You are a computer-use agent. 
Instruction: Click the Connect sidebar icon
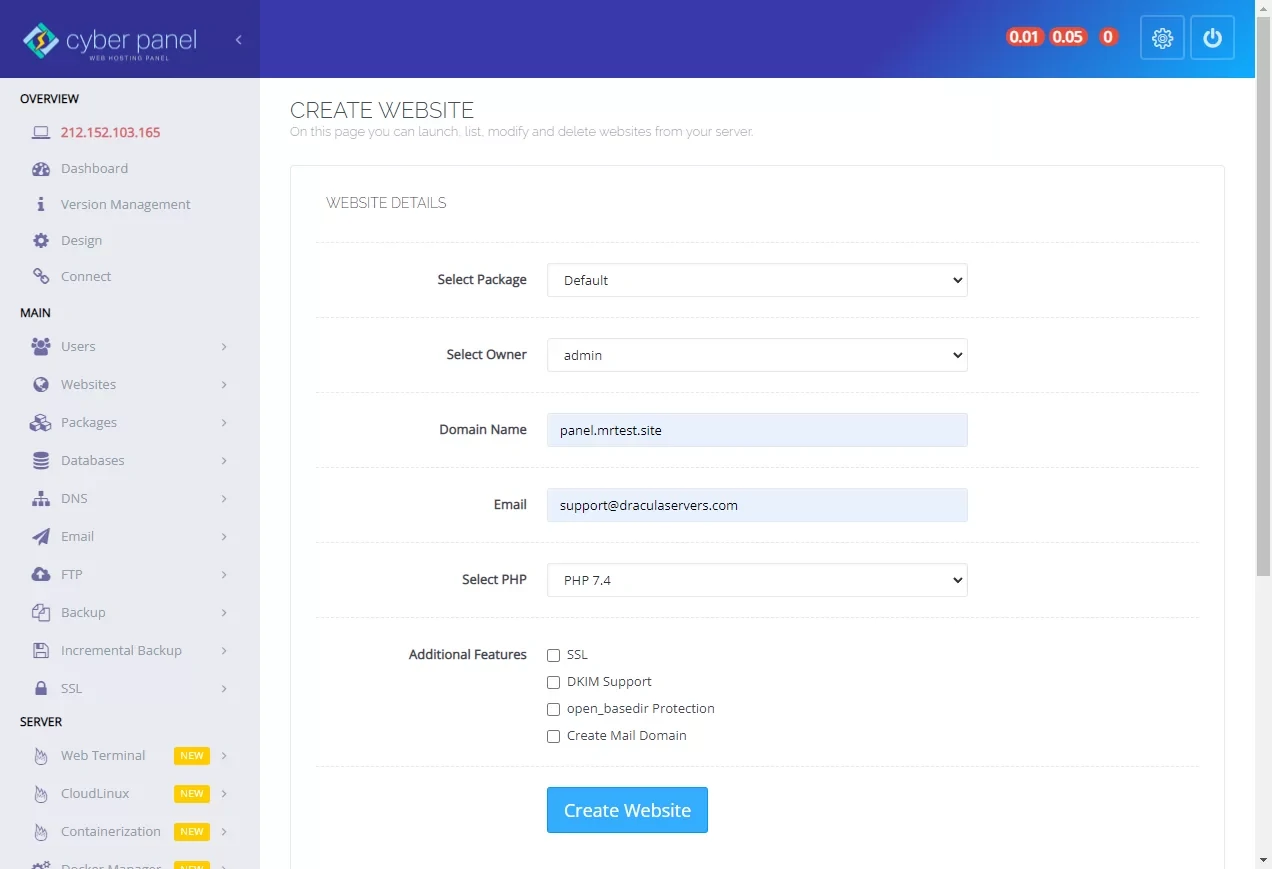pyautogui.click(x=41, y=276)
